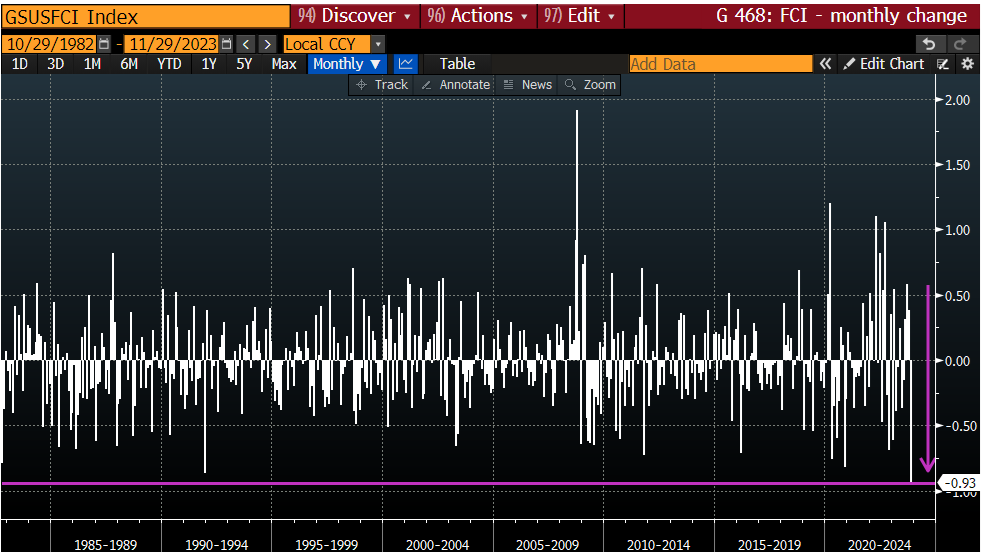Click the Local CCY currency field
The width and height of the screenshot is (997, 552).
(x=326, y=44)
